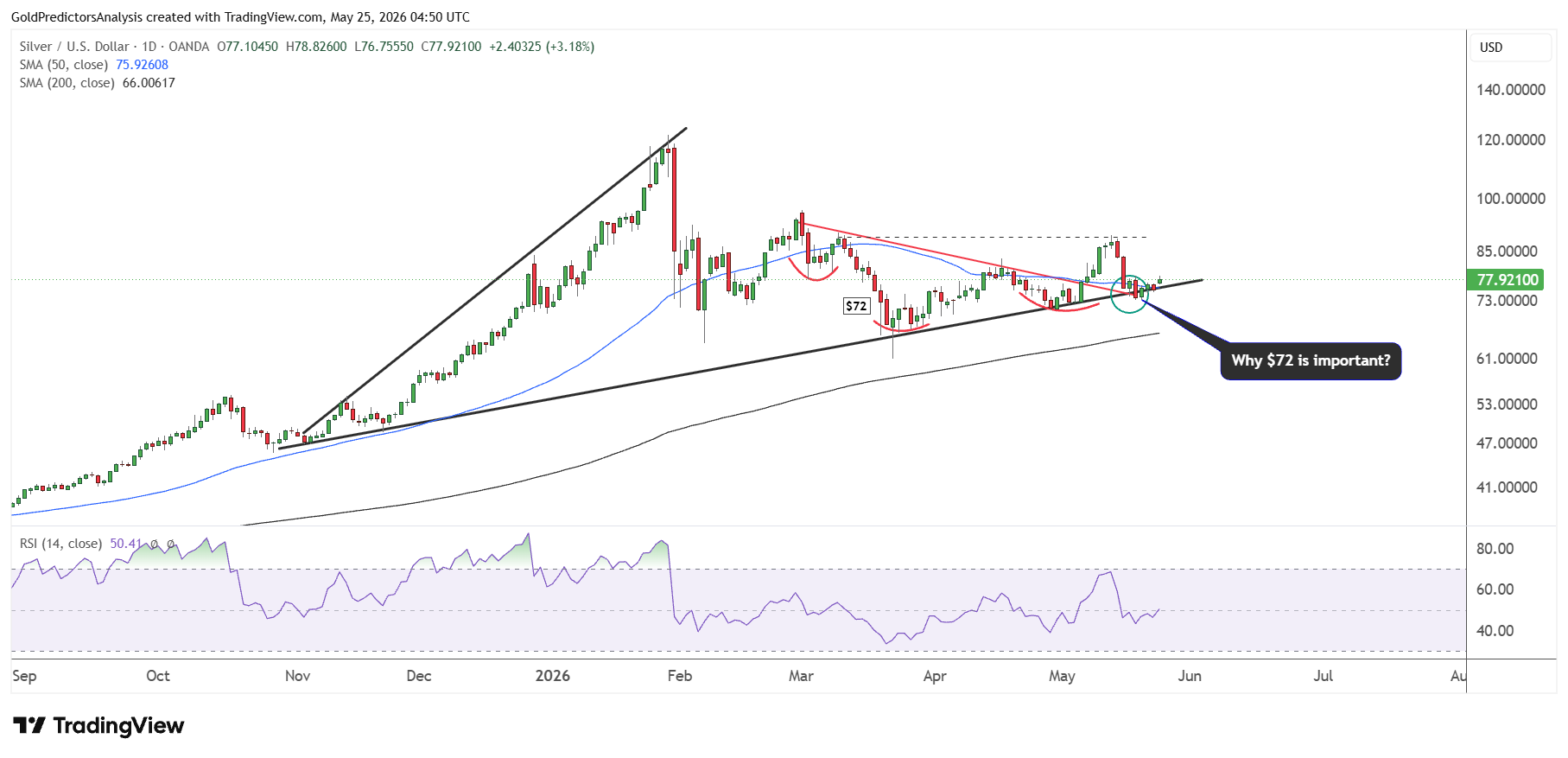
Task: Click the 2026 label on time axis
Action: 553,676
